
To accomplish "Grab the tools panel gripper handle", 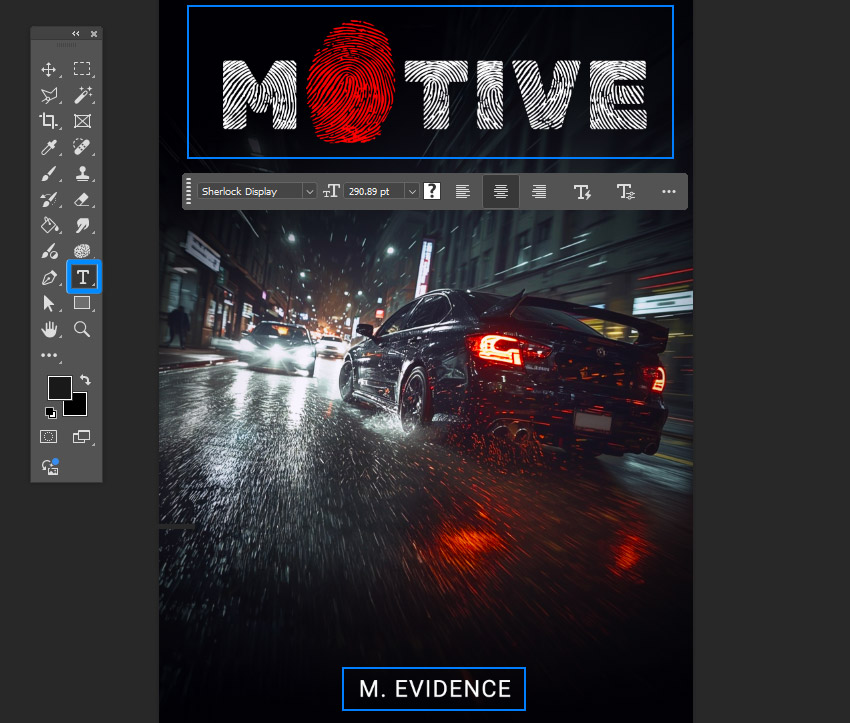I will tap(66, 45).
